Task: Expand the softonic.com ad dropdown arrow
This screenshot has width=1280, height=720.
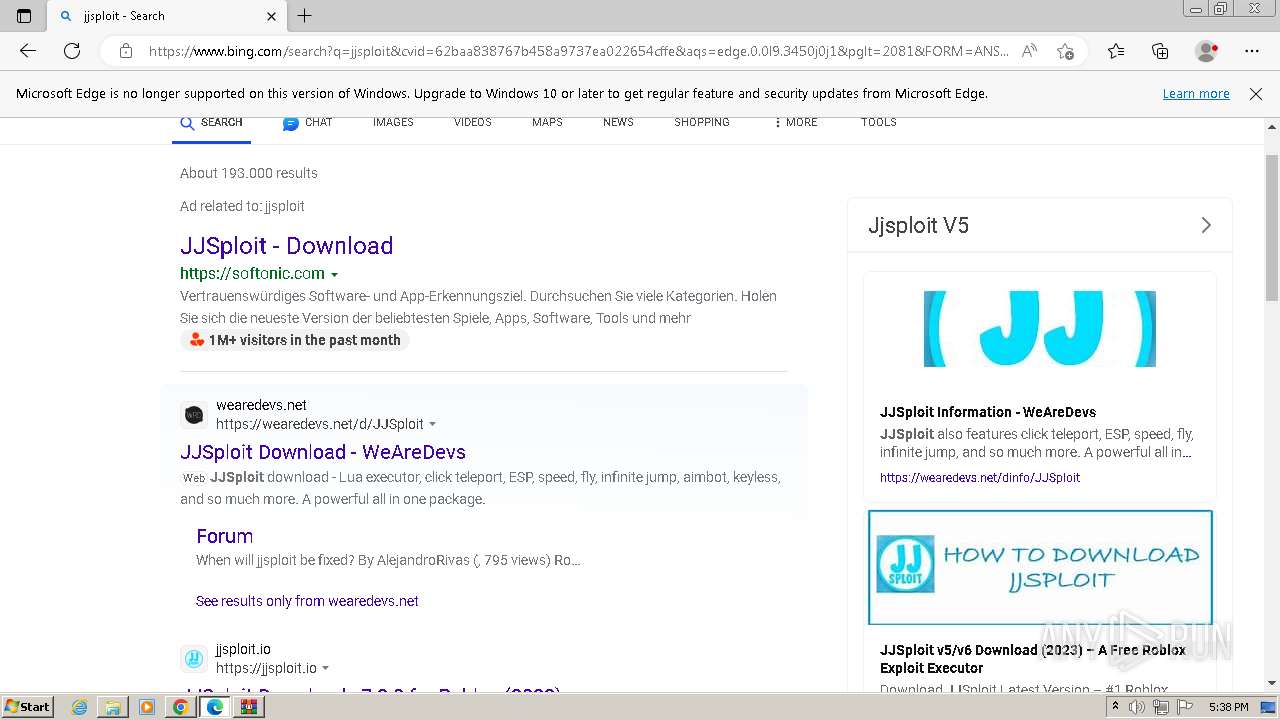Action: (334, 275)
